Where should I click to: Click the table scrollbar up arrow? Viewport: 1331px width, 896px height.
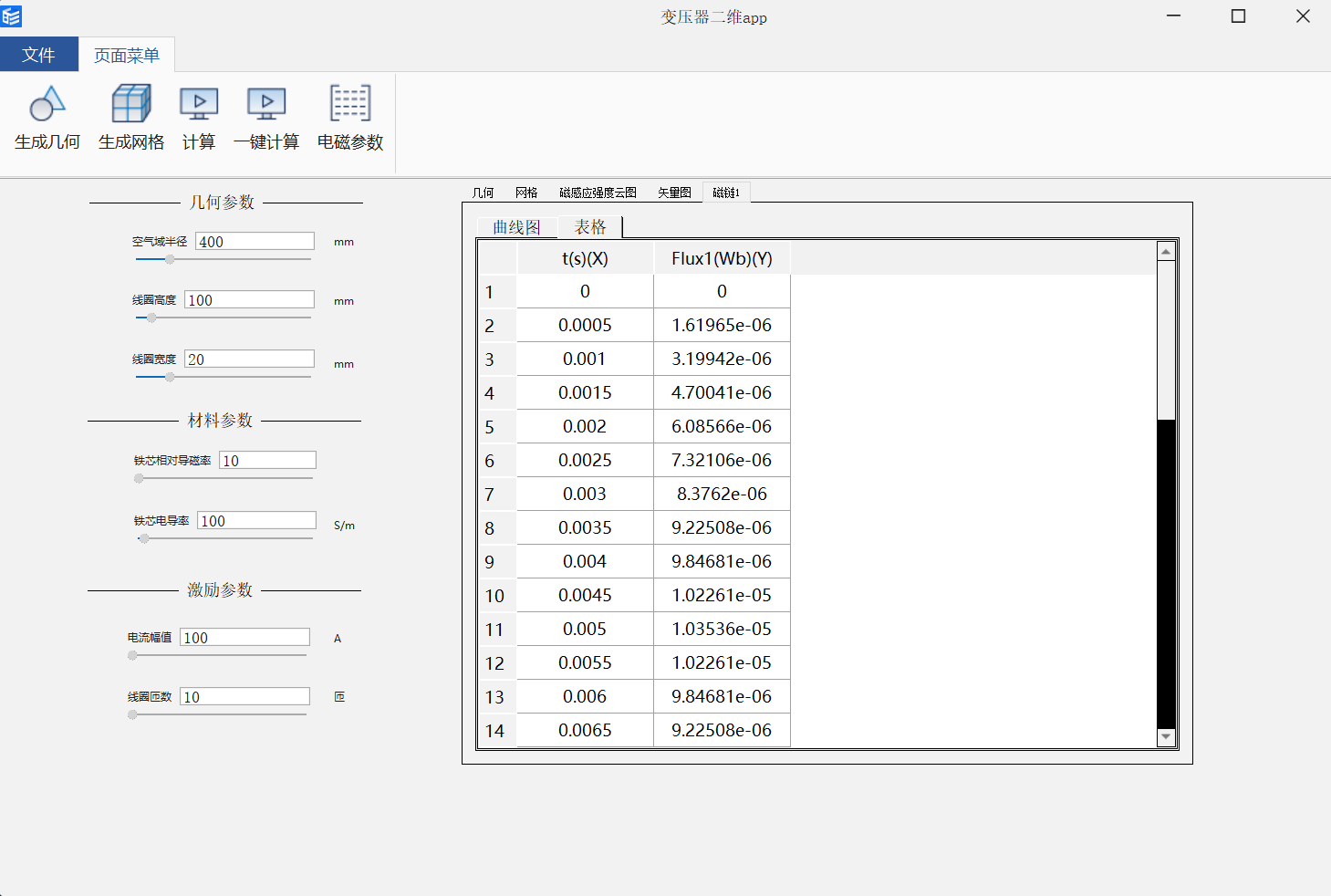point(1166,251)
